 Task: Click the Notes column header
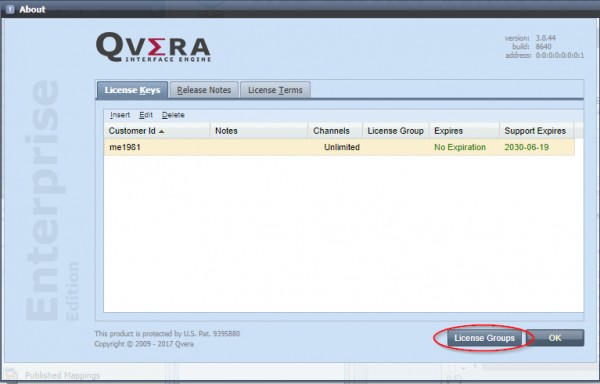point(259,131)
